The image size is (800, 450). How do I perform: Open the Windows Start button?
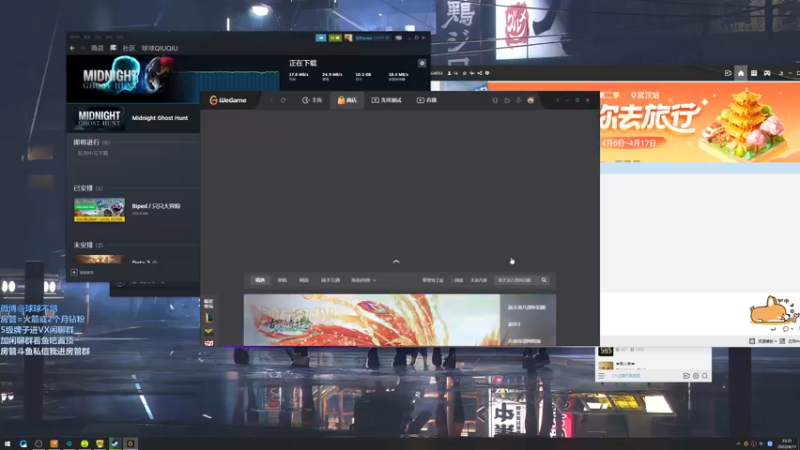(7, 444)
